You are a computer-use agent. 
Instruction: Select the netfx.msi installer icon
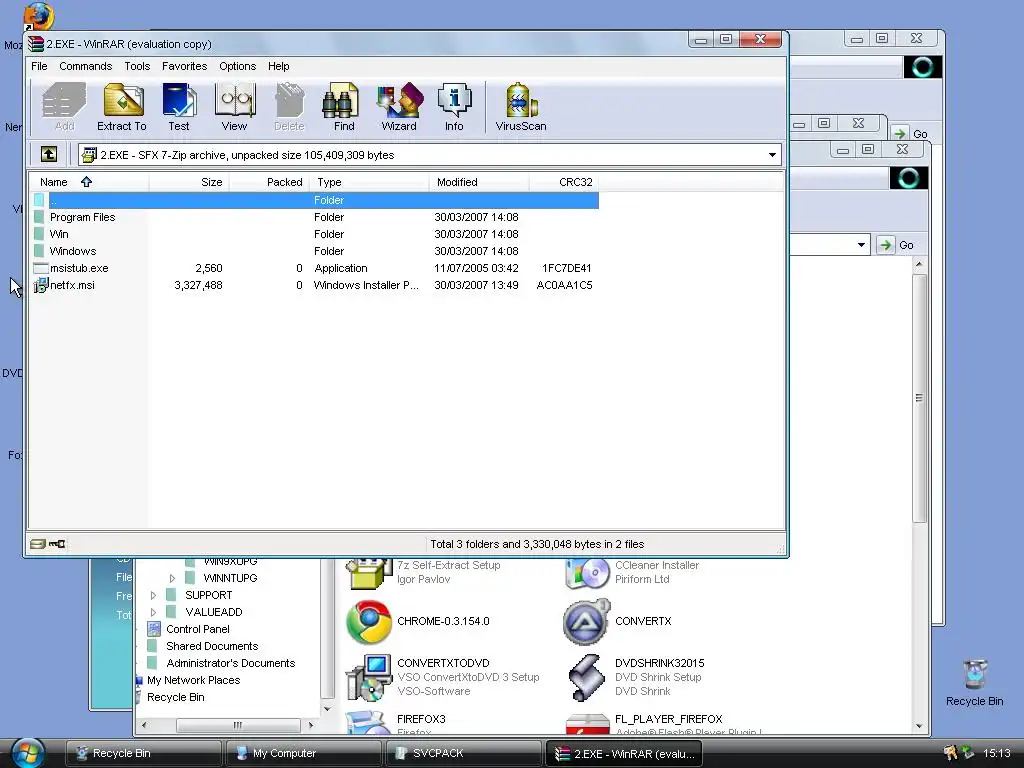click(40, 285)
